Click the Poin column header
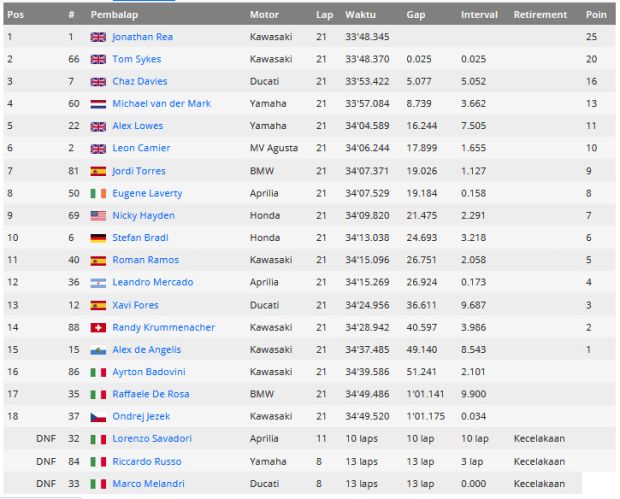 [596, 15]
